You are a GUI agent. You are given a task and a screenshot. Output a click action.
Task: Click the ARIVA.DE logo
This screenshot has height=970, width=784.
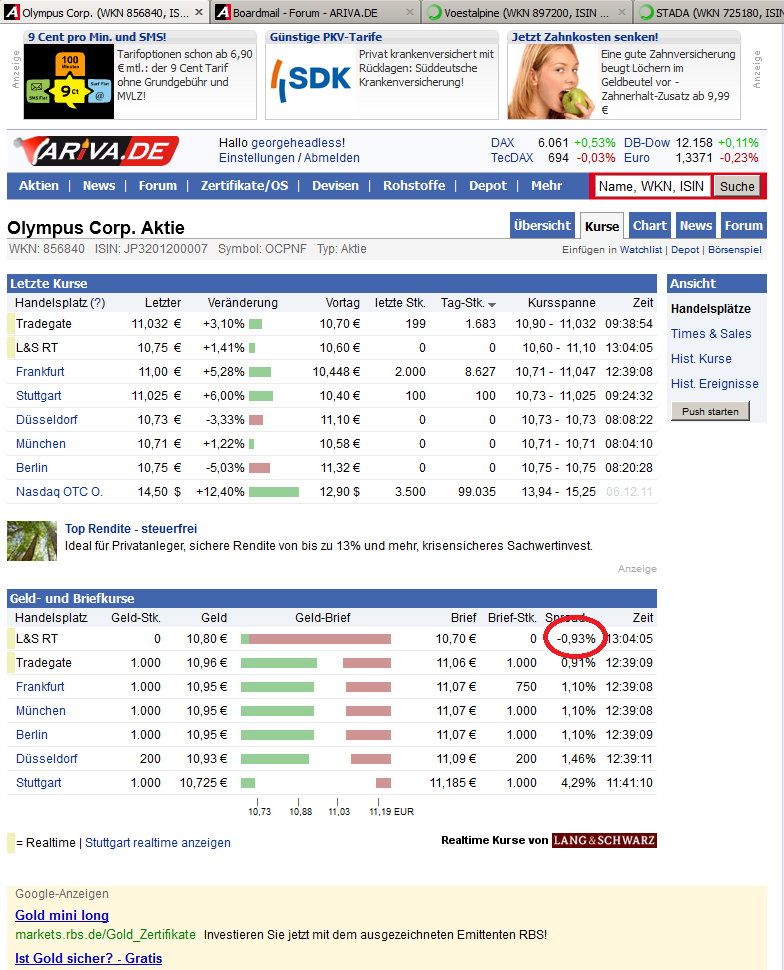97,151
